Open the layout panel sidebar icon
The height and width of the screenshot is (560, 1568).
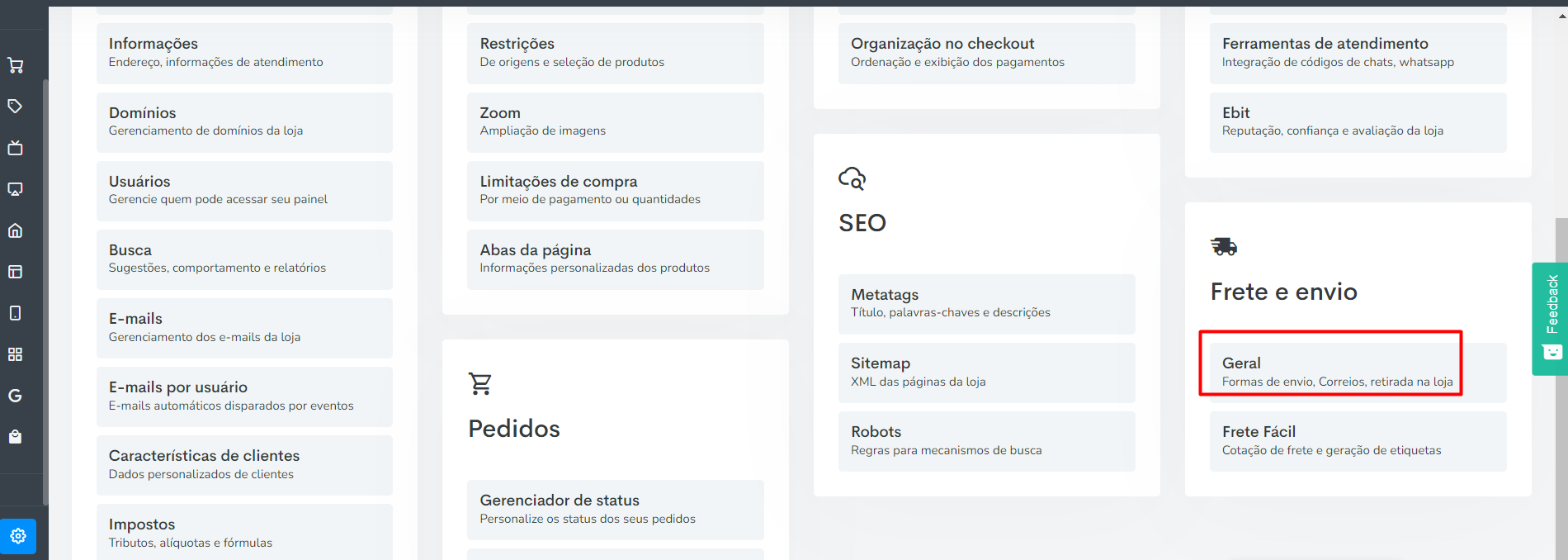pos(15,272)
